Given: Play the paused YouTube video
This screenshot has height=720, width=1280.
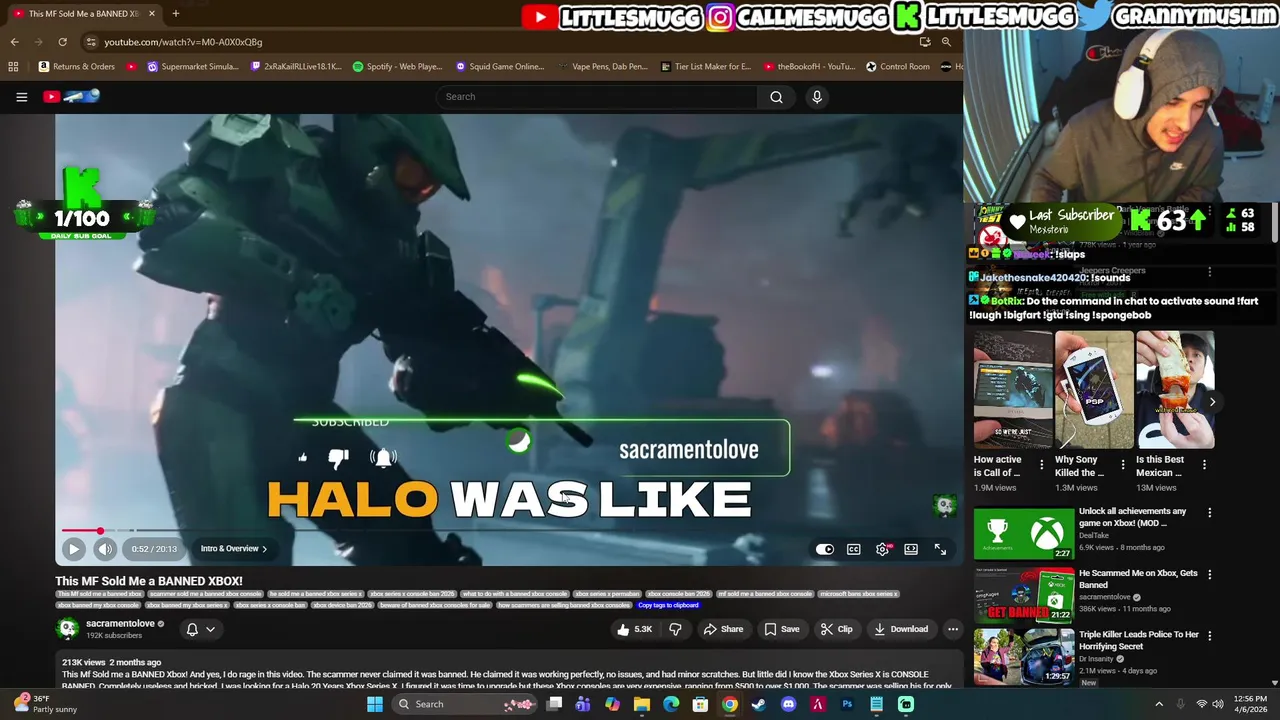Looking at the screenshot, I should (x=74, y=549).
